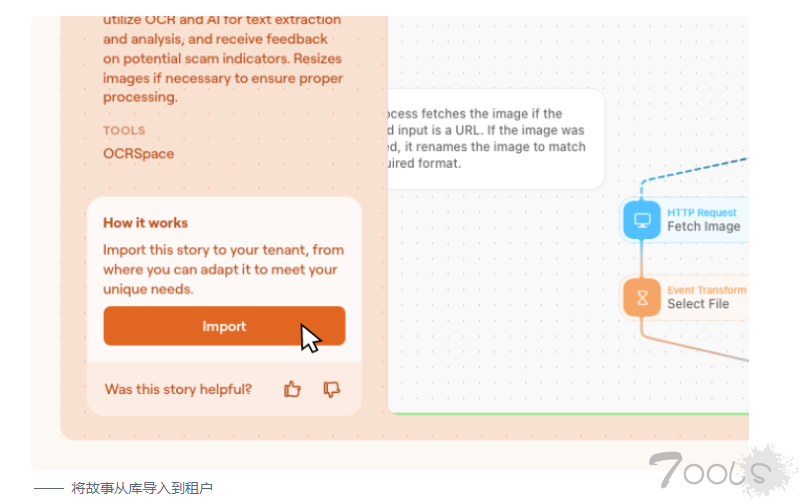Click the HTTP Request type label
Screen dimensions: 804x504
point(701,212)
